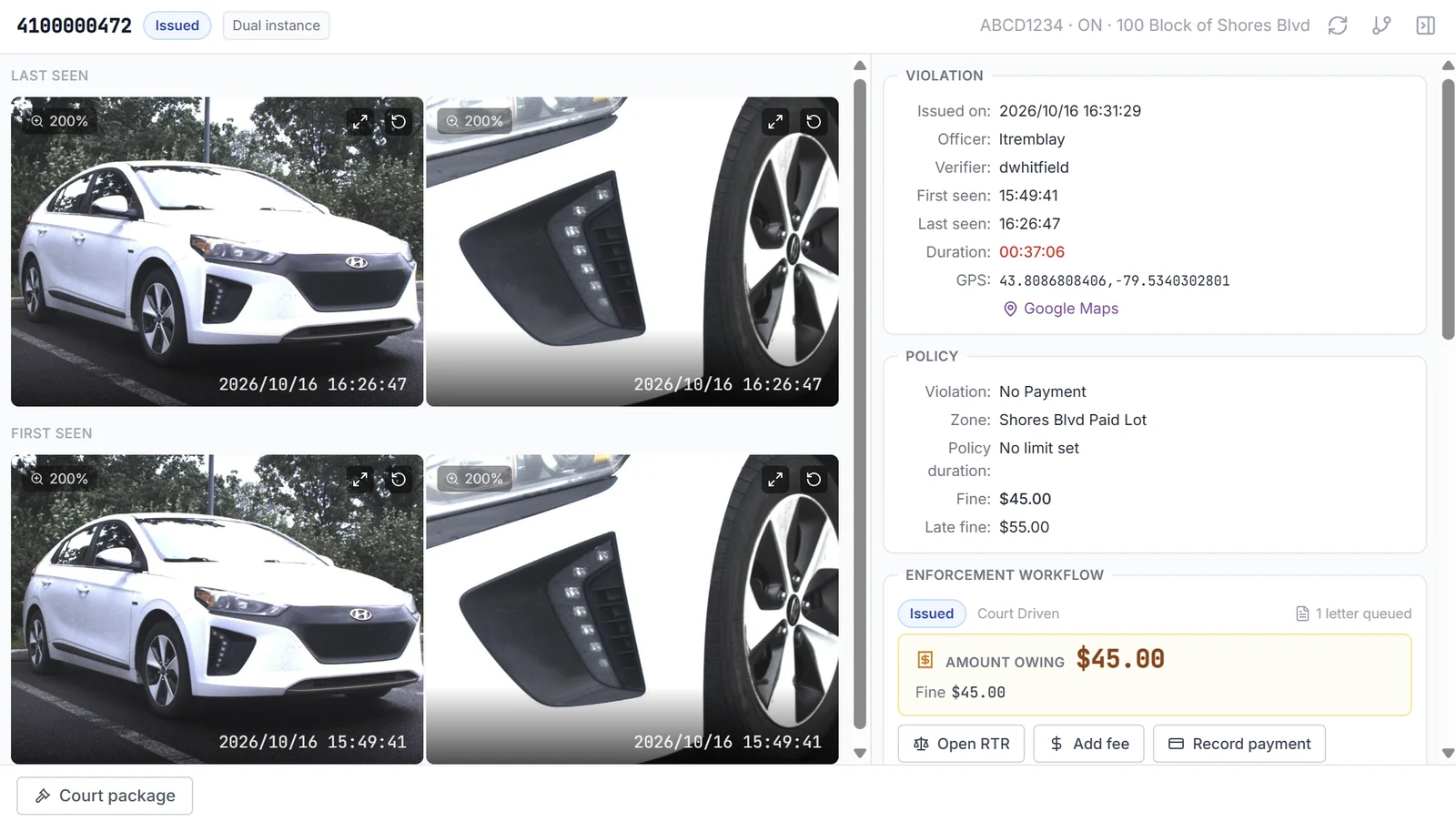
Task: Click the 1 letter queued indicator
Action: tap(1354, 614)
